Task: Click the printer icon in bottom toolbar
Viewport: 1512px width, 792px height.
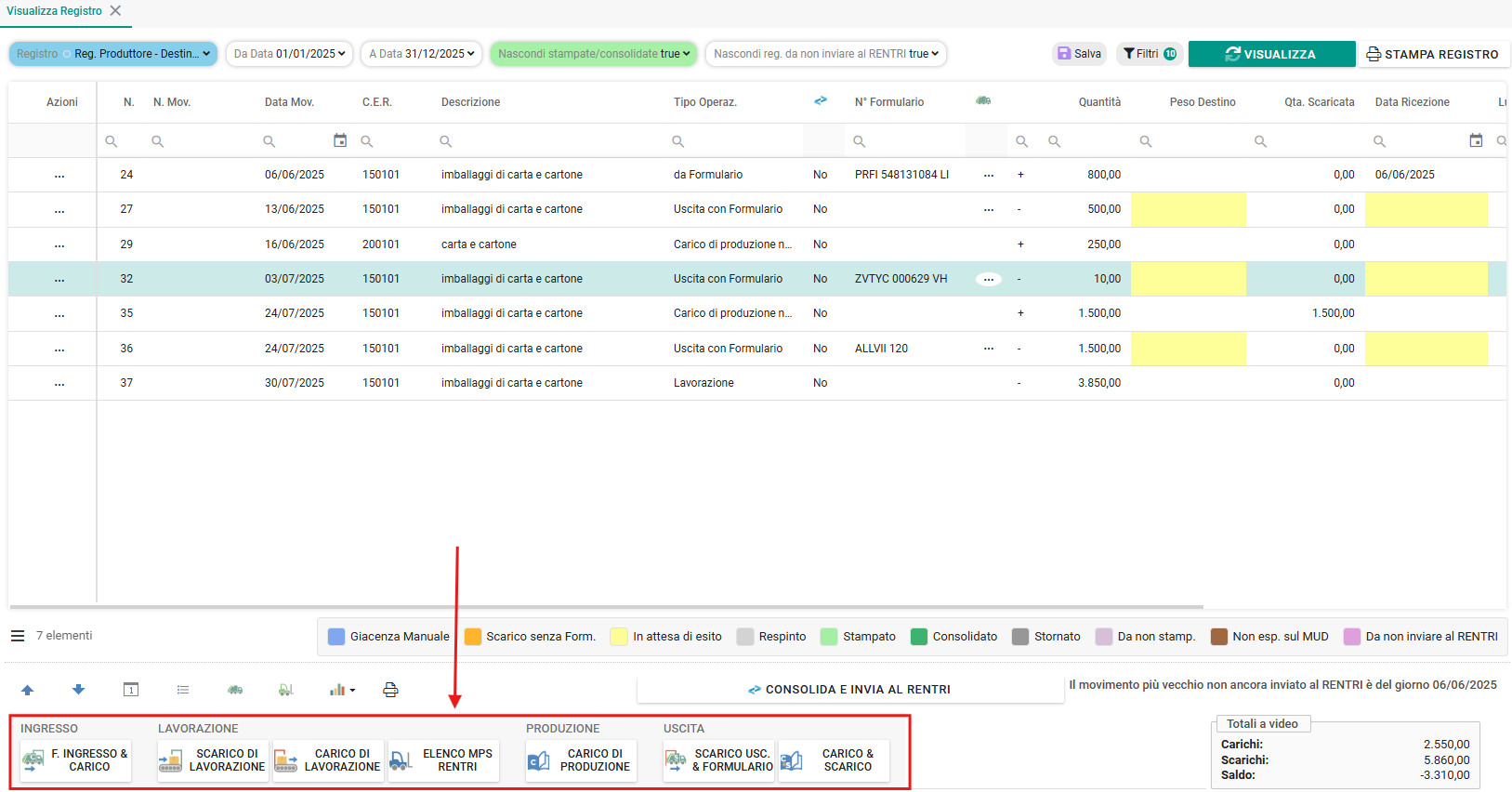Action: coord(390,690)
